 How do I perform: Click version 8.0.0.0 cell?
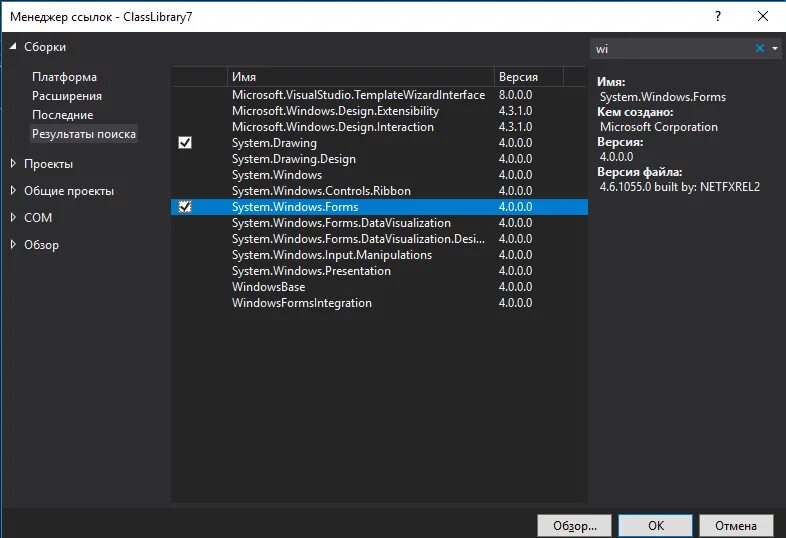(515, 95)
